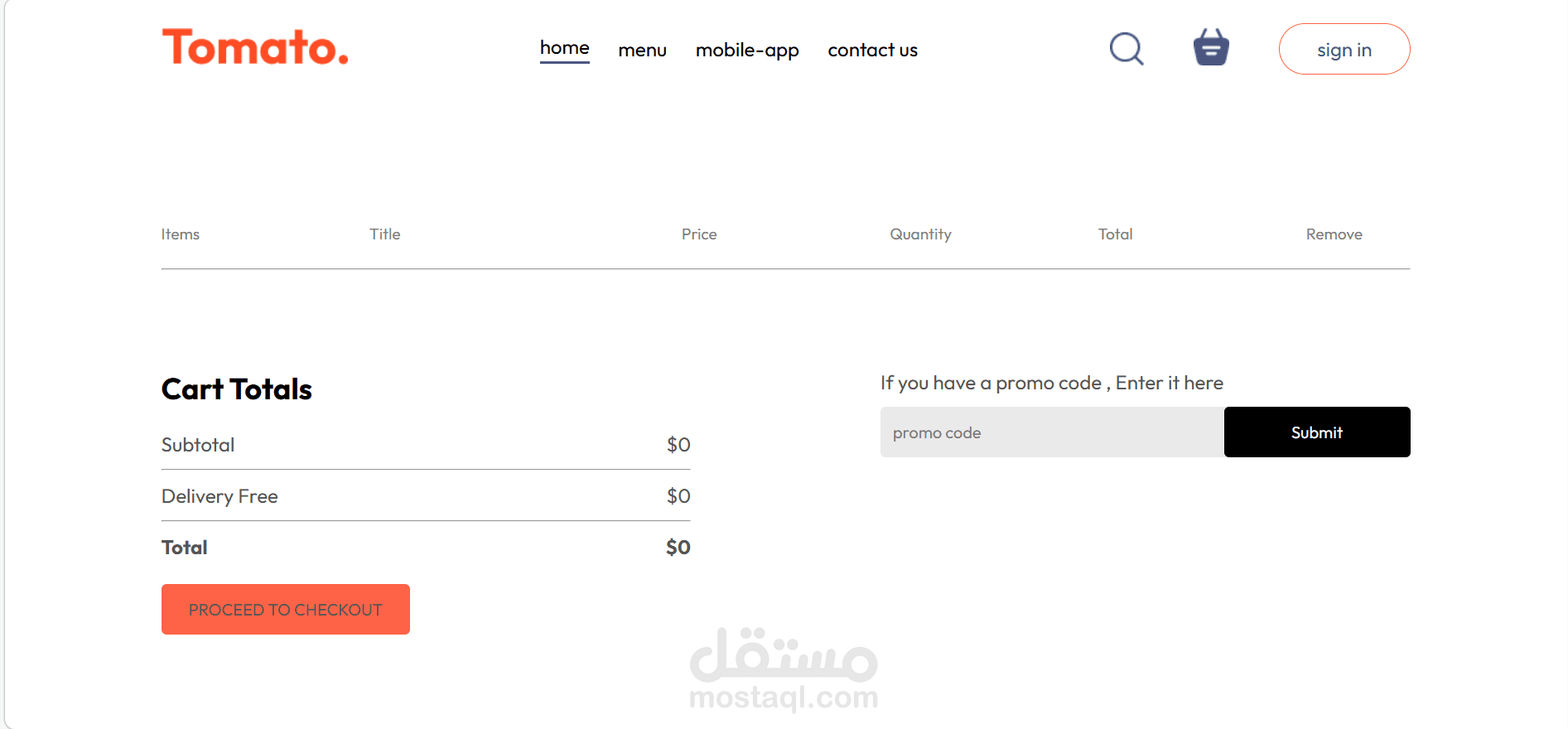The height and width of the screenshot is (729, 1568).
Task: Click the Delivery Free row label
Action: coord(220,496)
